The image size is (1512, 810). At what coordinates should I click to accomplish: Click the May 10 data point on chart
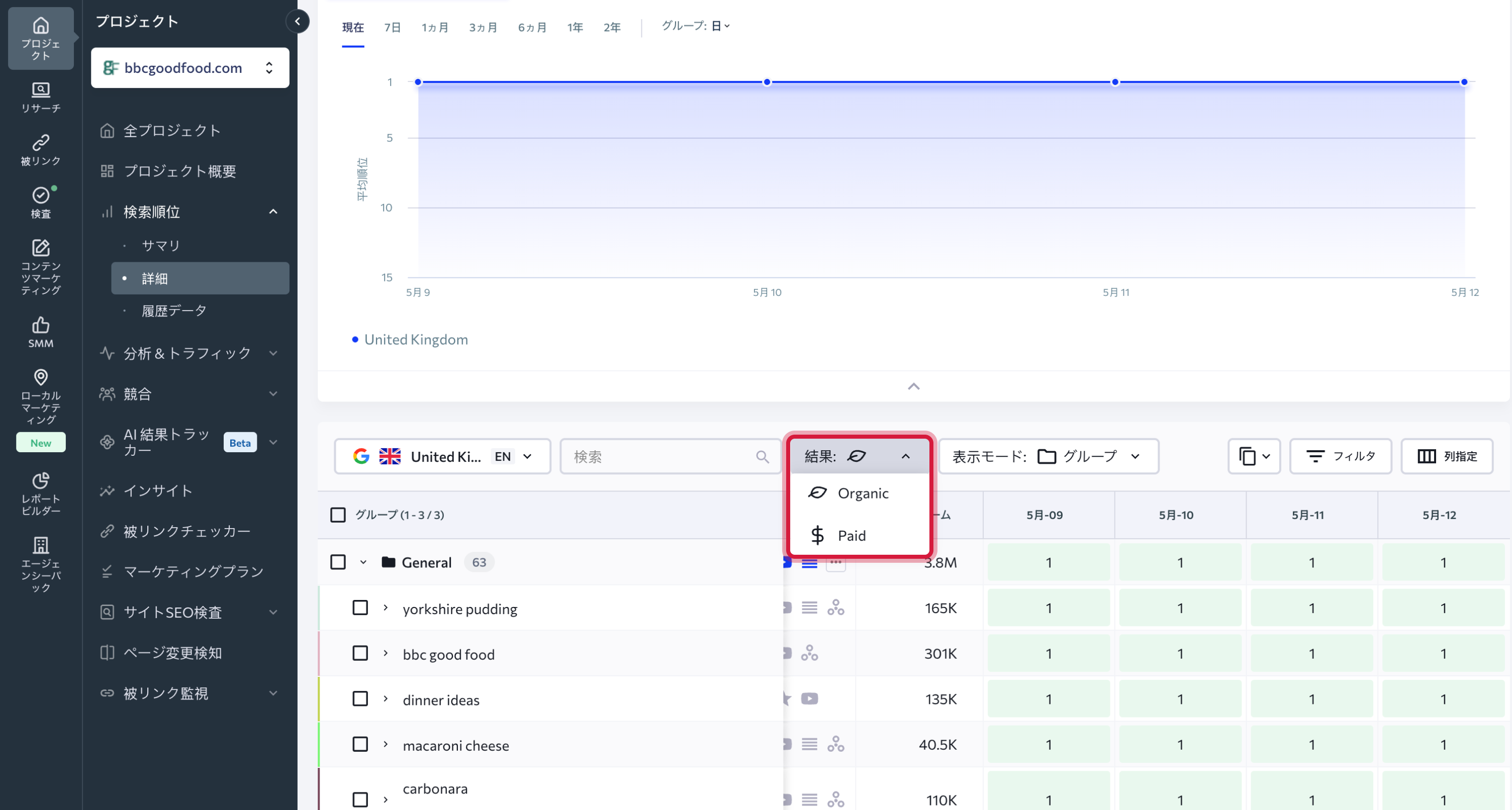point(767,82)
